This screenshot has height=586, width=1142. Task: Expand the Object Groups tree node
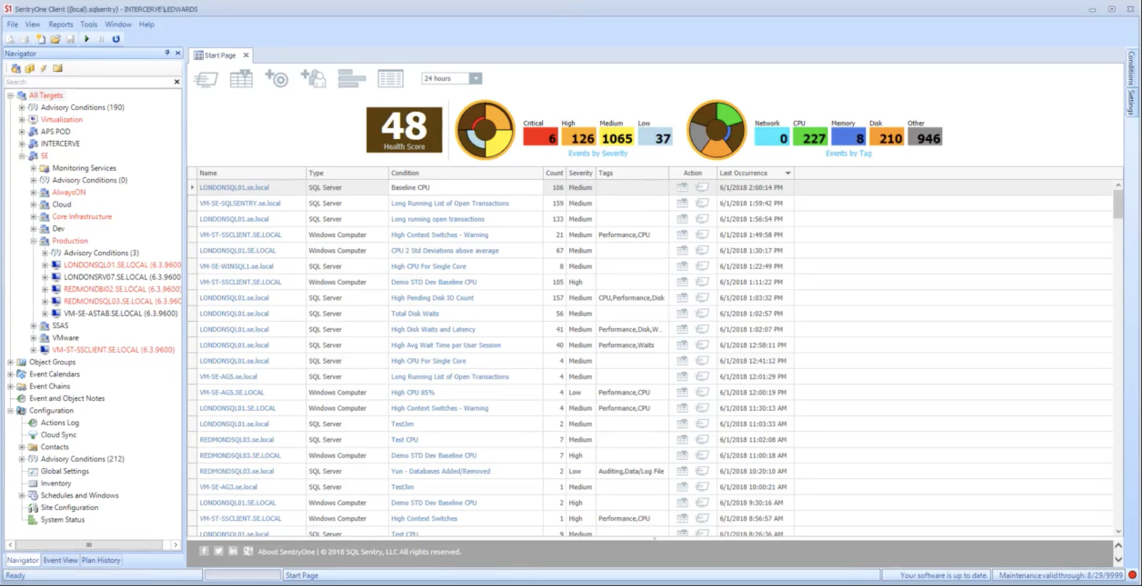[10, 362]
